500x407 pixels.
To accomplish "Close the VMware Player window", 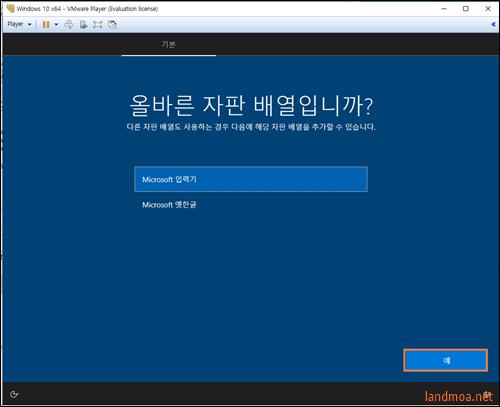I will click(488, 9).
